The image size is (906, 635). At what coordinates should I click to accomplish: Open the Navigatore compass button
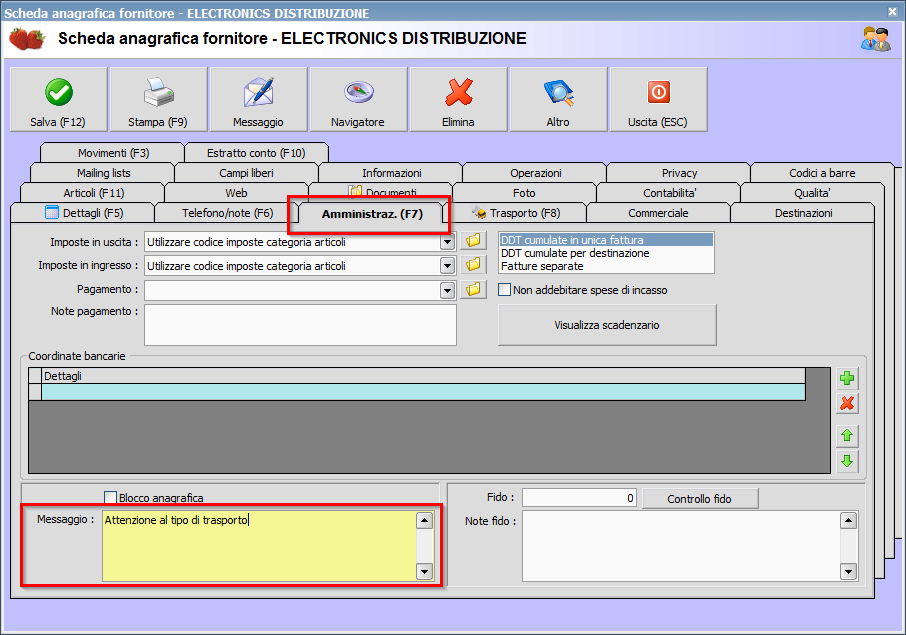click(358, 99)
